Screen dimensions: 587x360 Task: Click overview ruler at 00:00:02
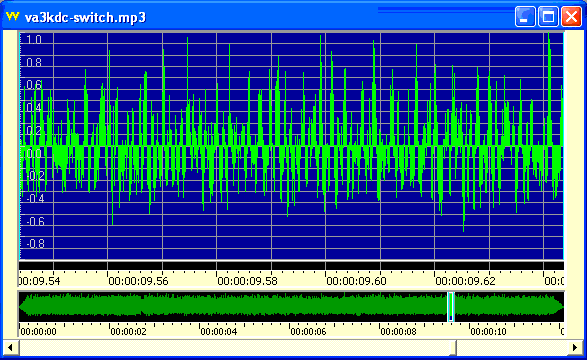pyautogui.click(x=128, y=332)
